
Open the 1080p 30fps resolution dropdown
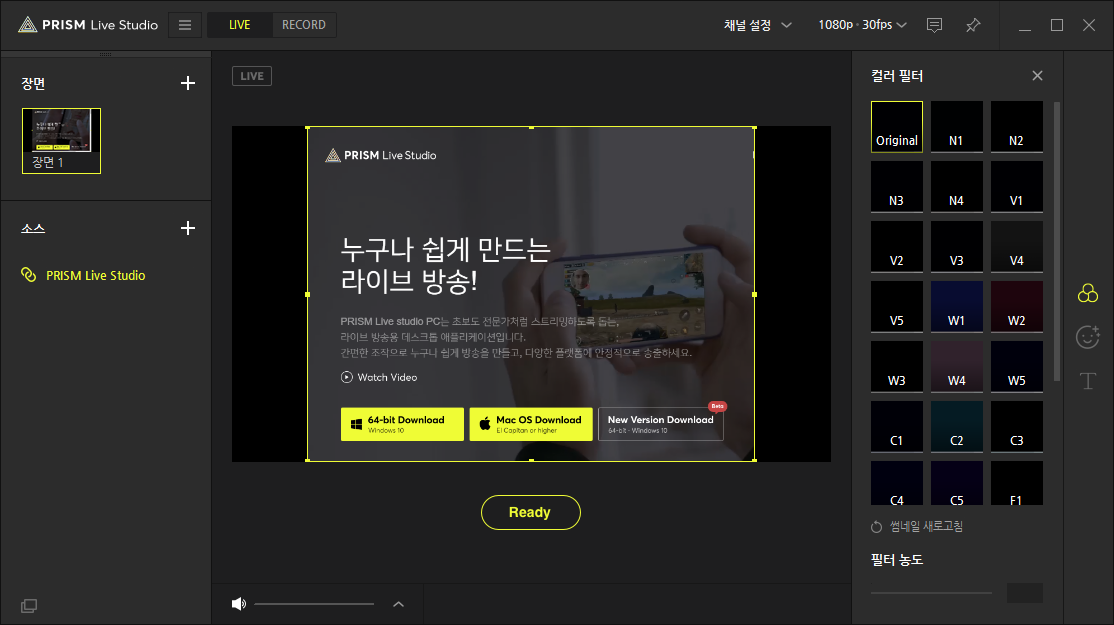[x=862, y=25]
